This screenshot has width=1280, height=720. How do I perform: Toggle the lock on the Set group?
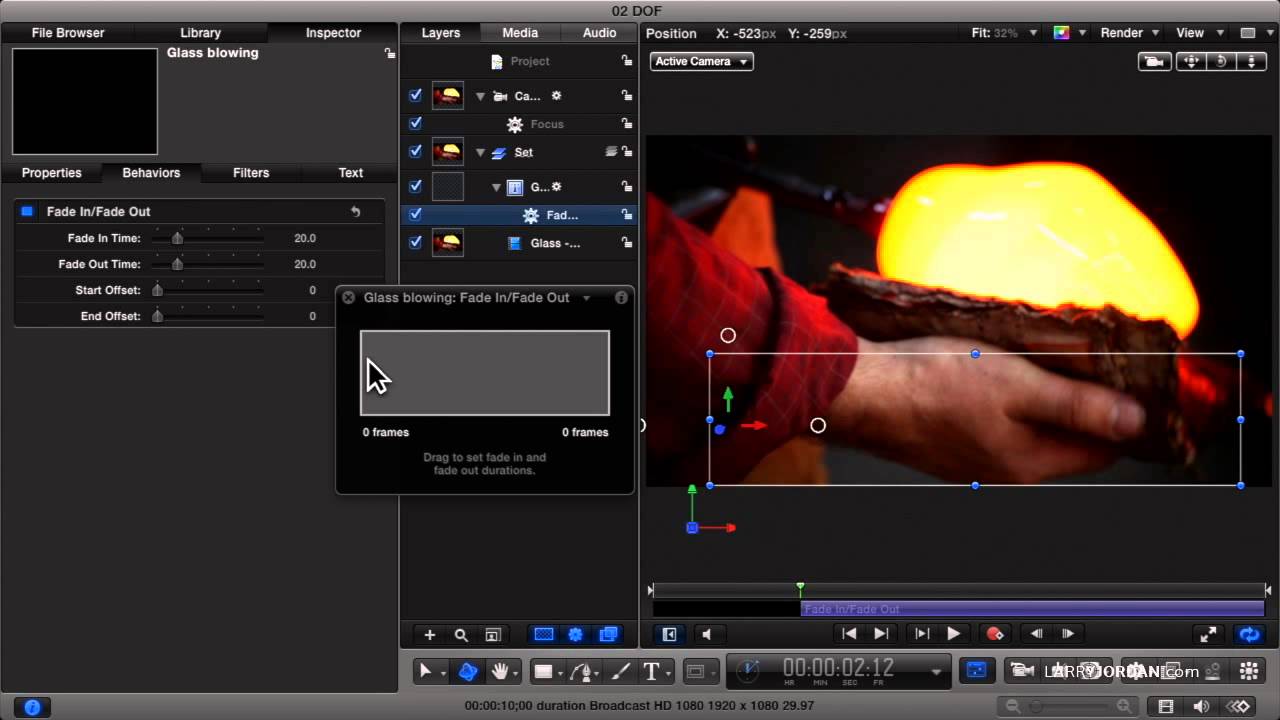click(627, 152)
